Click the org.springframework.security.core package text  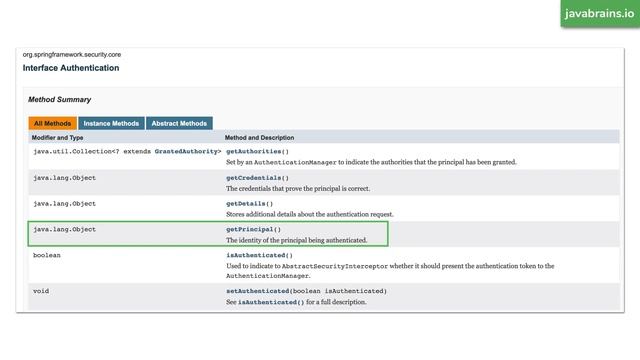coord(72,55)
